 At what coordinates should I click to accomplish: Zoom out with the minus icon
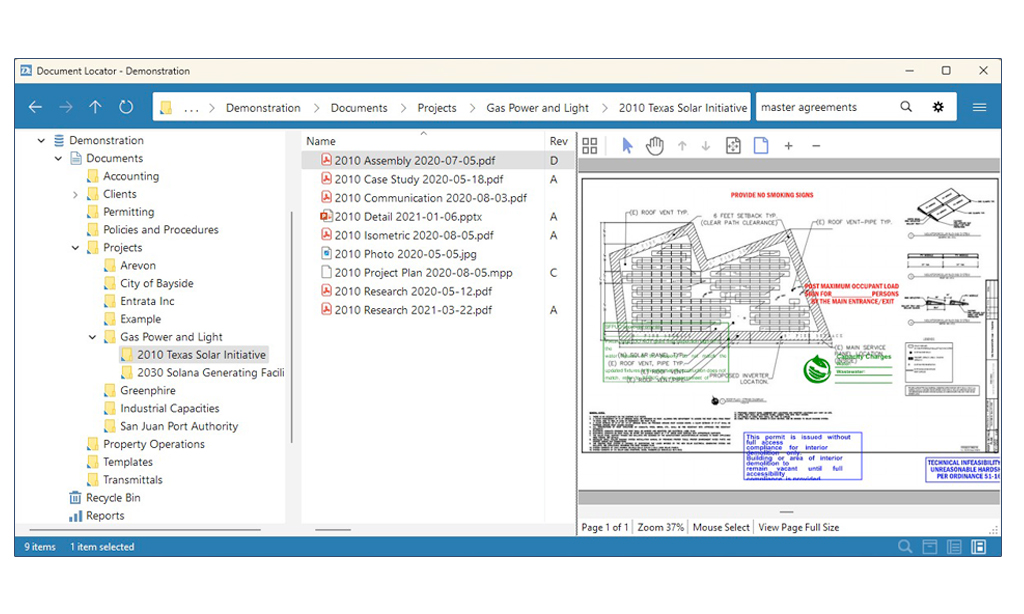tap(816, 146)
